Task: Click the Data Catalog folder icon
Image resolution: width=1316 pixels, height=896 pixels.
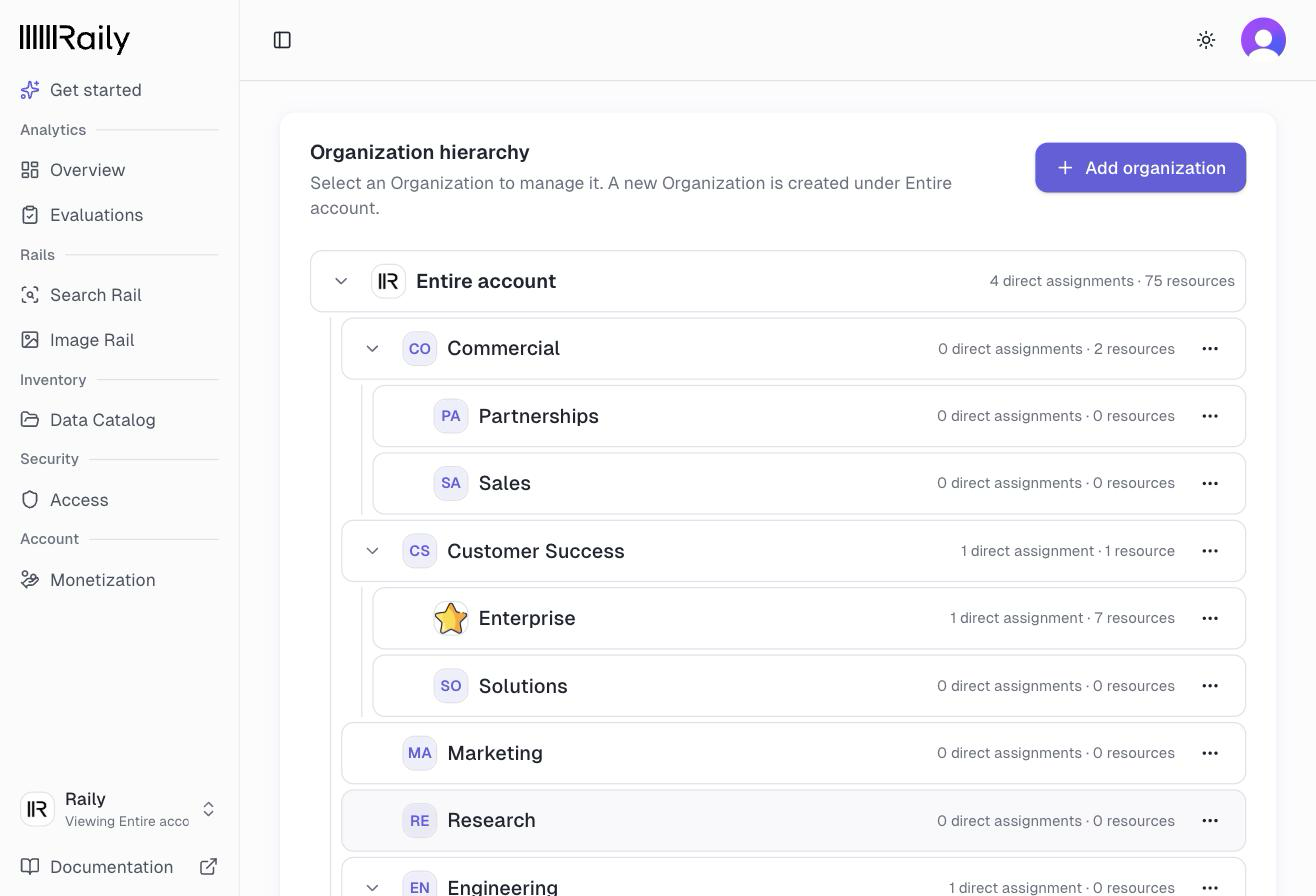Action: click(30, 420)
